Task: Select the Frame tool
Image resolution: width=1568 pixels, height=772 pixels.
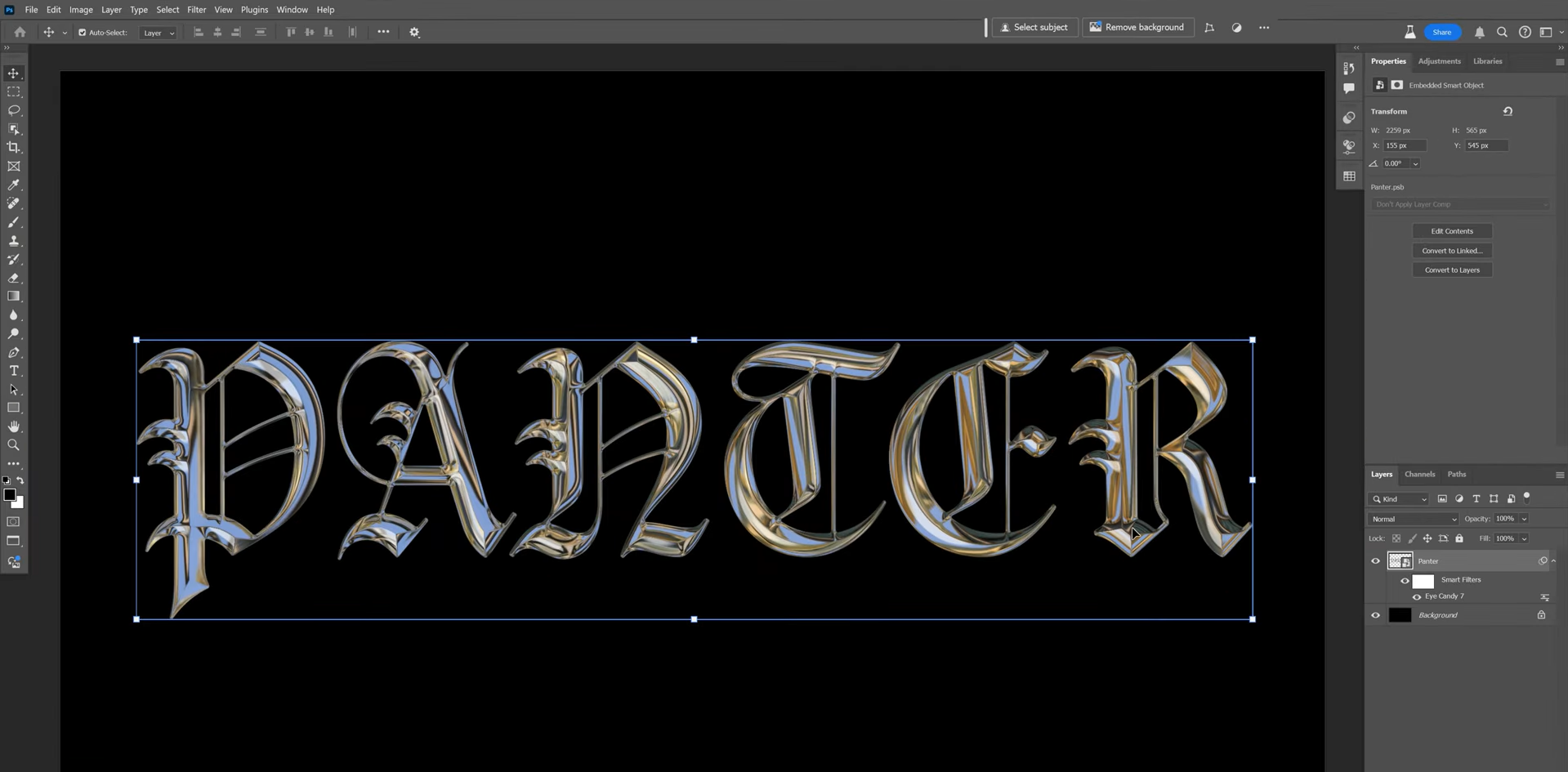Action: pos(14,167)
